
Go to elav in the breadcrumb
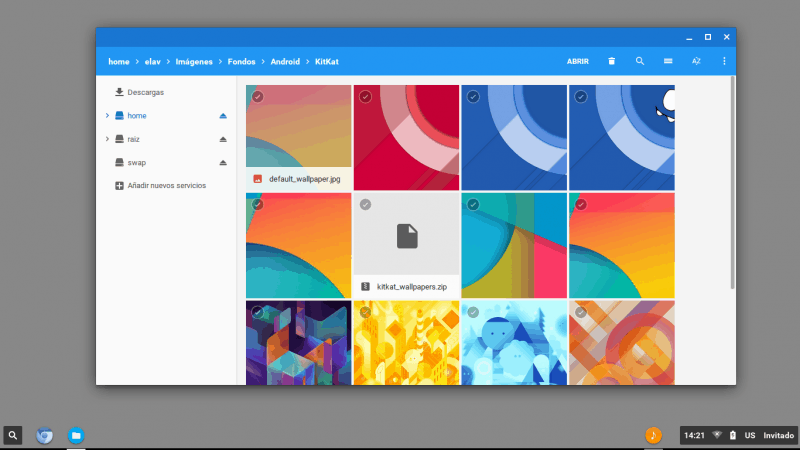pos(153,62)
